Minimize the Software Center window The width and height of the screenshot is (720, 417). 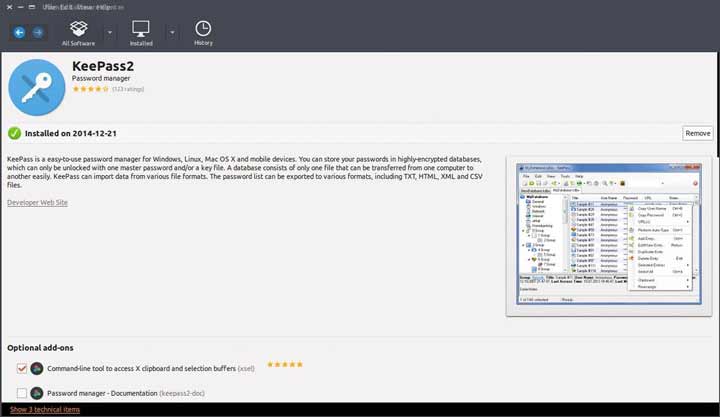pos(20,7)
